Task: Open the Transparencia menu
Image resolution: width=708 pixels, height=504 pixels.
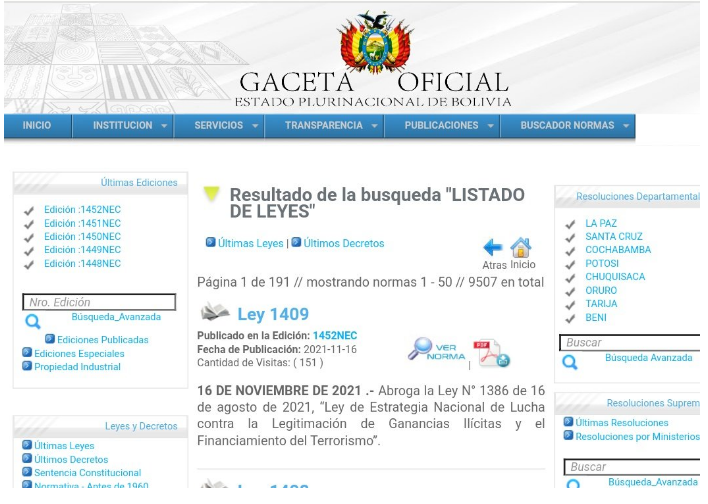Action: [324, 126]
